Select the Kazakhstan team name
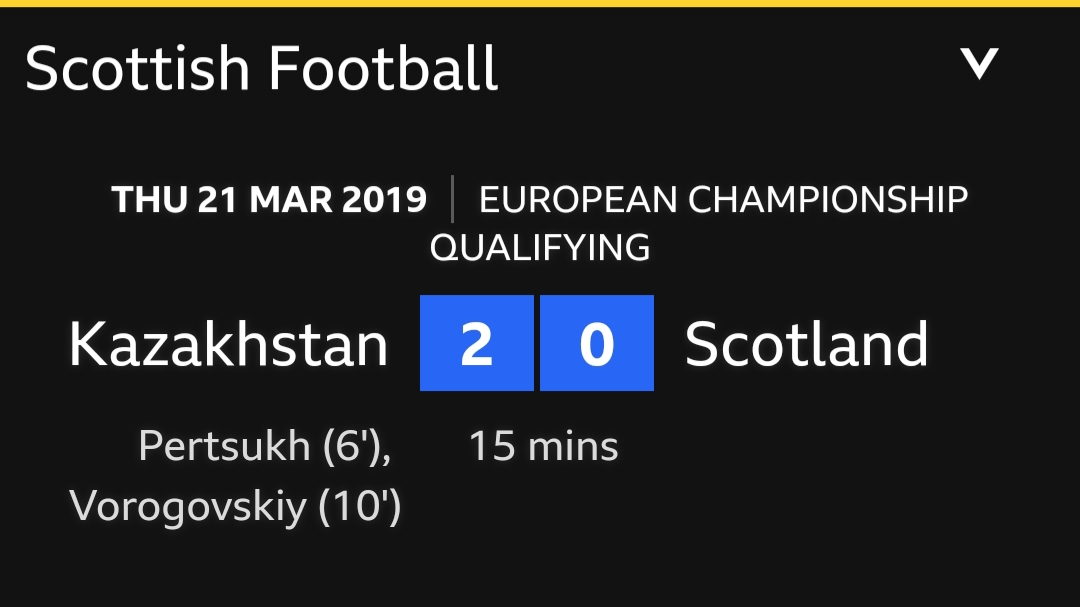The image size is (1080, 607). (x=229, y=344)
